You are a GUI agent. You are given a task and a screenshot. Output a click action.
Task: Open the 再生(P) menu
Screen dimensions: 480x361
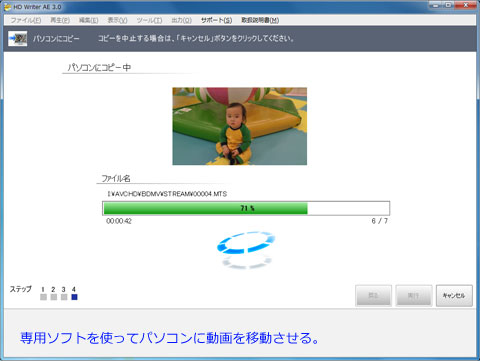60,20
